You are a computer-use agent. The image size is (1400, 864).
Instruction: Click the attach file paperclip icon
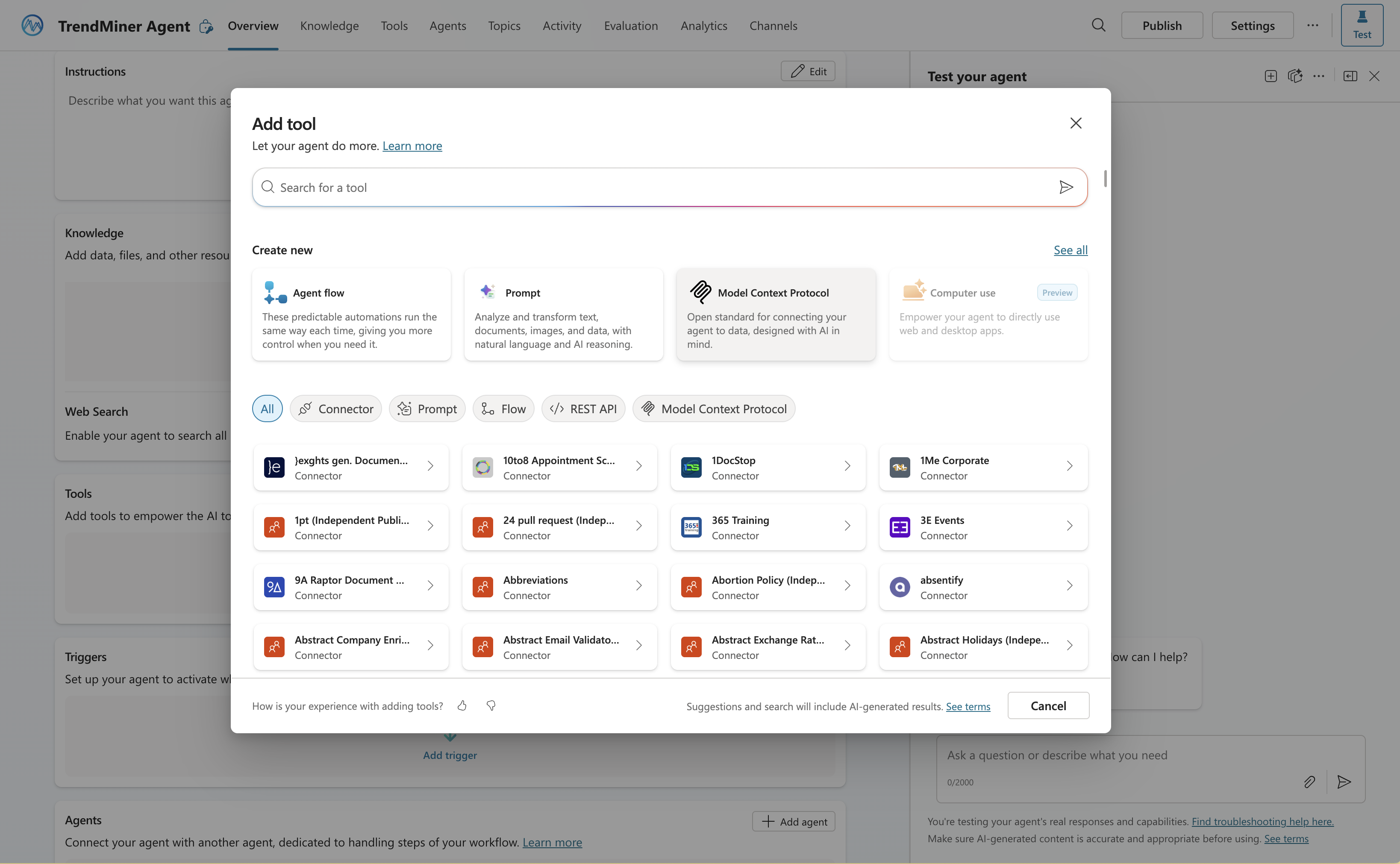tap(1309, 782)
